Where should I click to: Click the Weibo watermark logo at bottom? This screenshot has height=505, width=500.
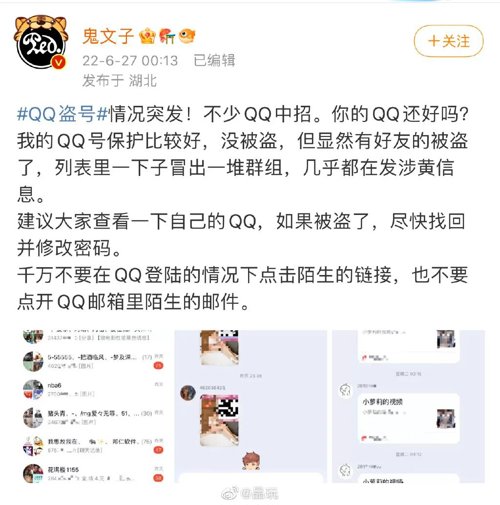(230, 493)
